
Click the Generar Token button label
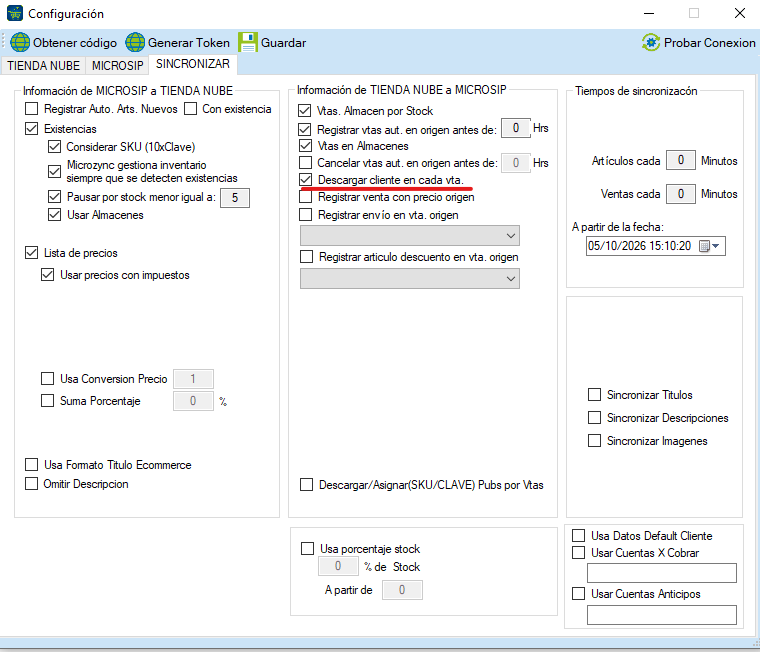pos(189,43)
